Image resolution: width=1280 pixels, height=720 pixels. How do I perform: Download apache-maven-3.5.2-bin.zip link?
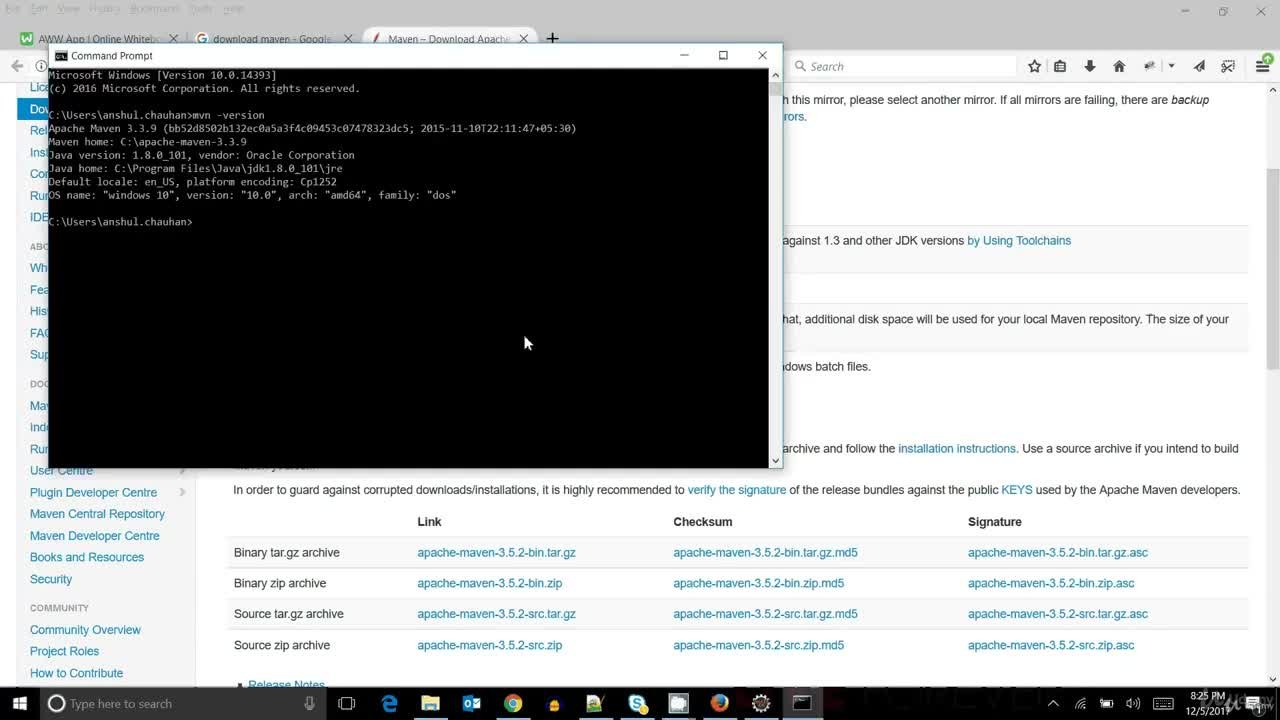[x=489, y=583]
